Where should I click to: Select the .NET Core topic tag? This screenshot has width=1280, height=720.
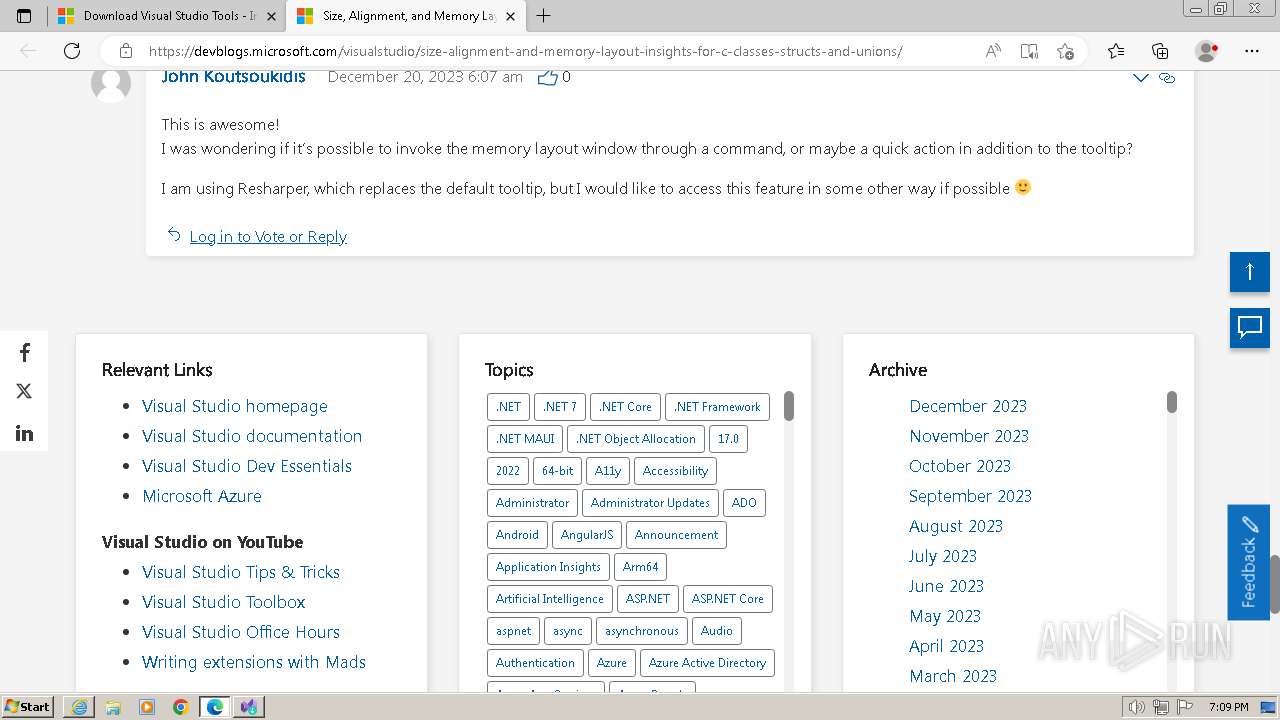pyautogui.click(x=625, y=407)
